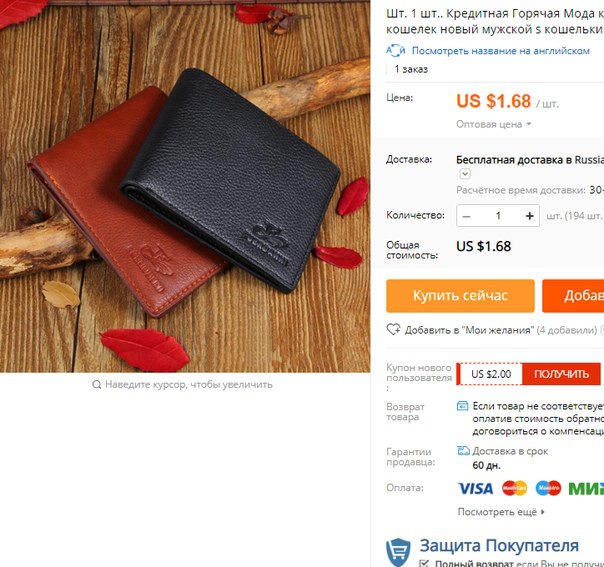Screen dimensions: 604x567
Task: Expand the Оптовая цена dropdown
Action: 493,124
